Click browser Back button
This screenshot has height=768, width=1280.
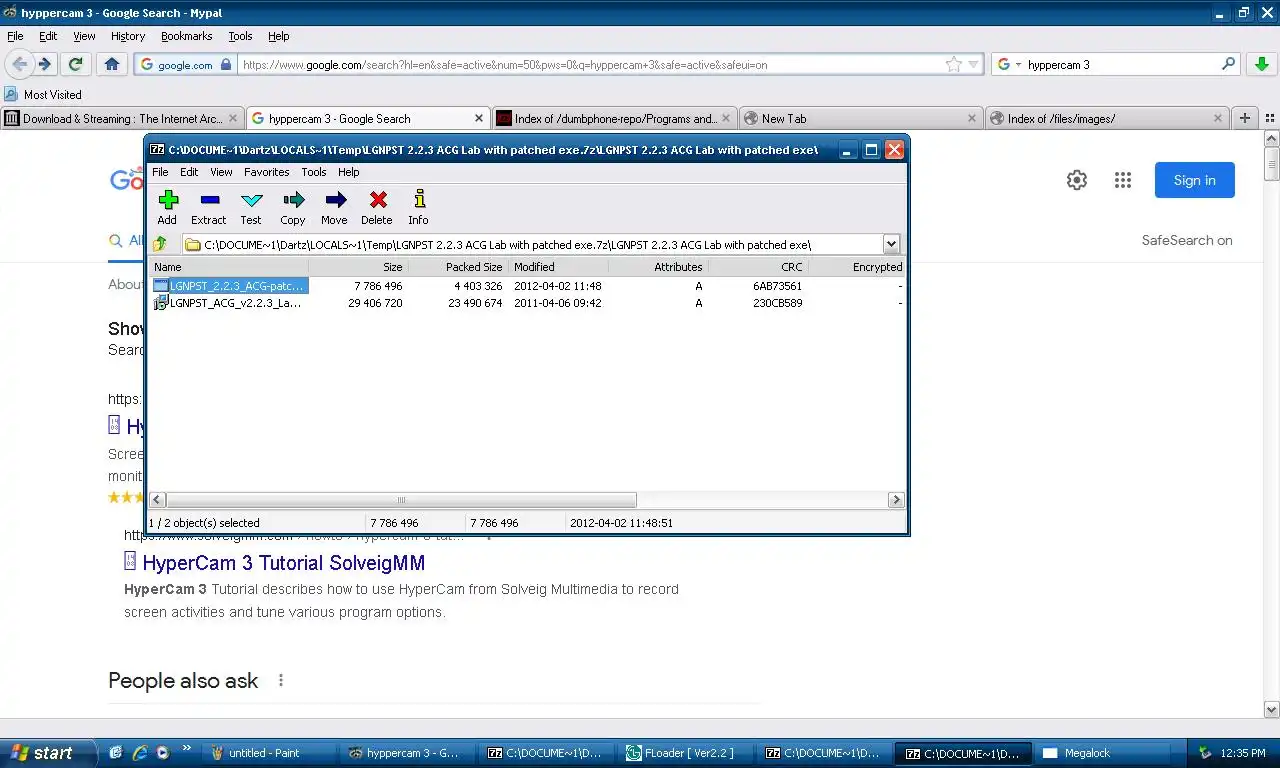[x=19, y=64]
